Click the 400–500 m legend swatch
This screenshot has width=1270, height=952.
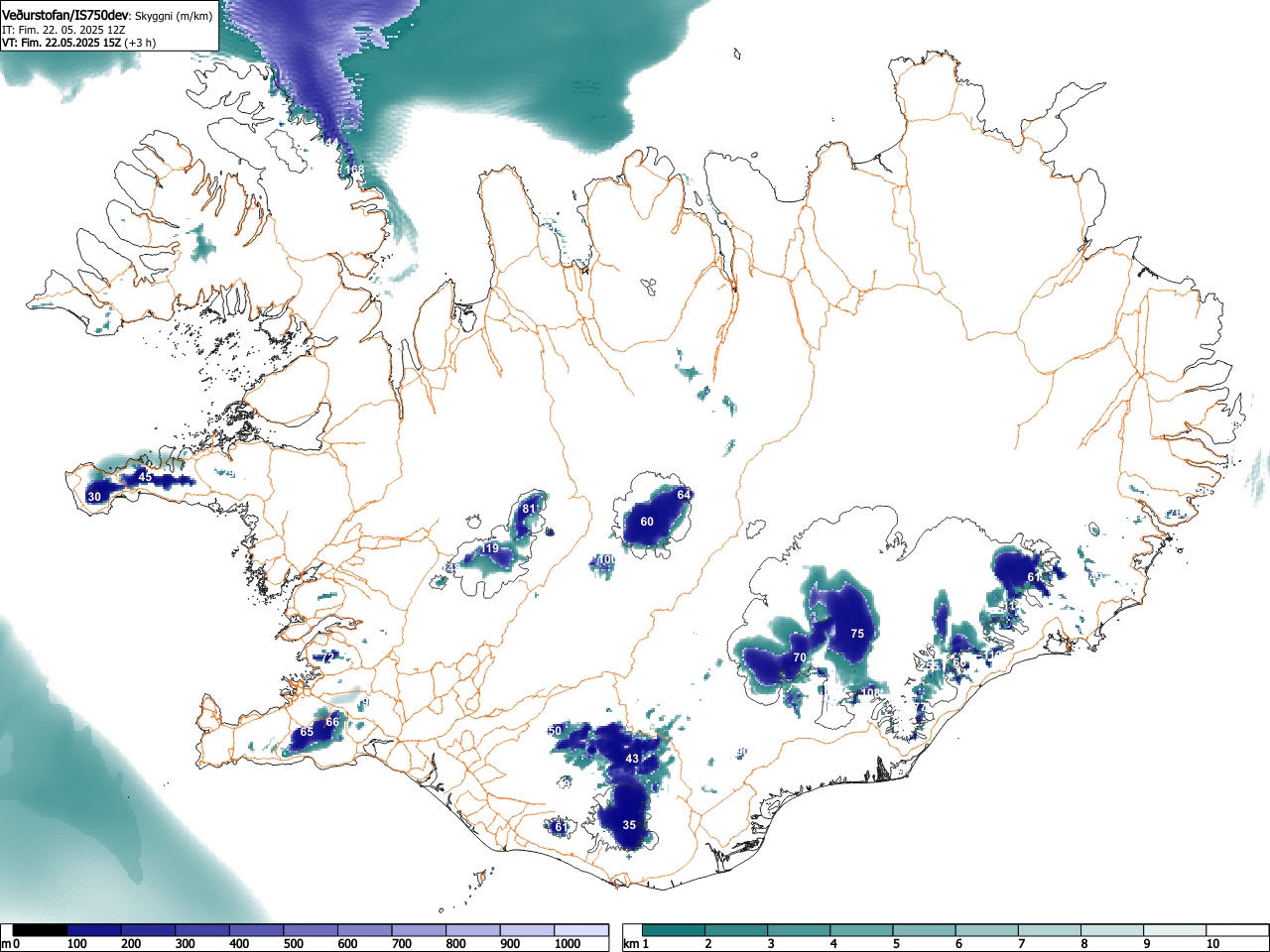[257, 930]
